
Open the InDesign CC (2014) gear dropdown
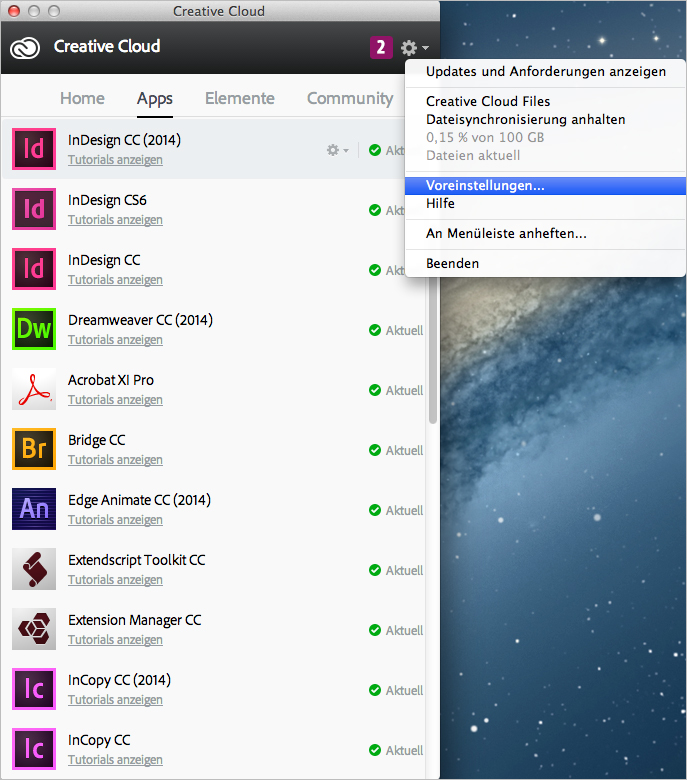click(x=338, y=150)
